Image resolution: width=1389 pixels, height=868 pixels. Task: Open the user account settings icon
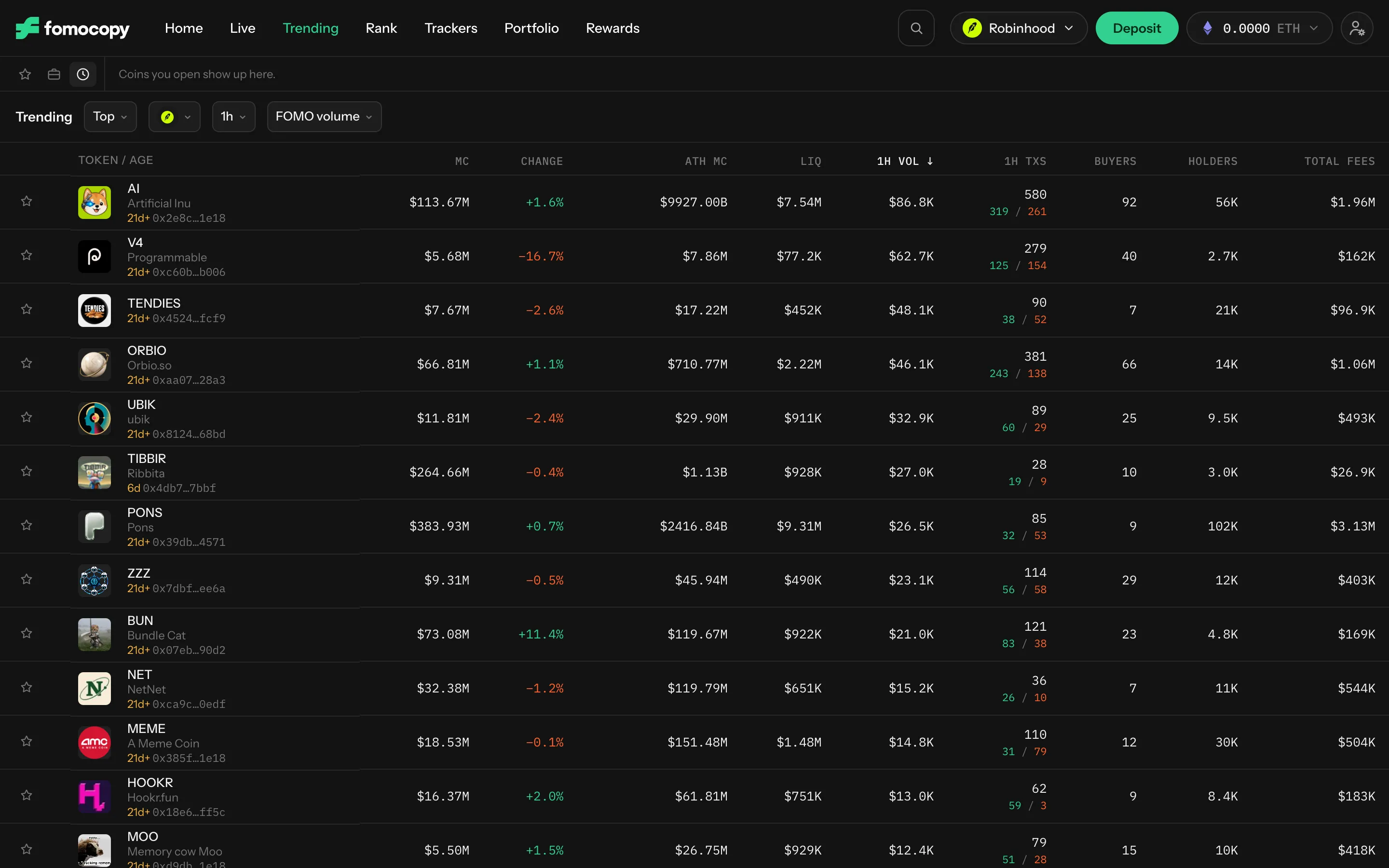click(1357, 28)
